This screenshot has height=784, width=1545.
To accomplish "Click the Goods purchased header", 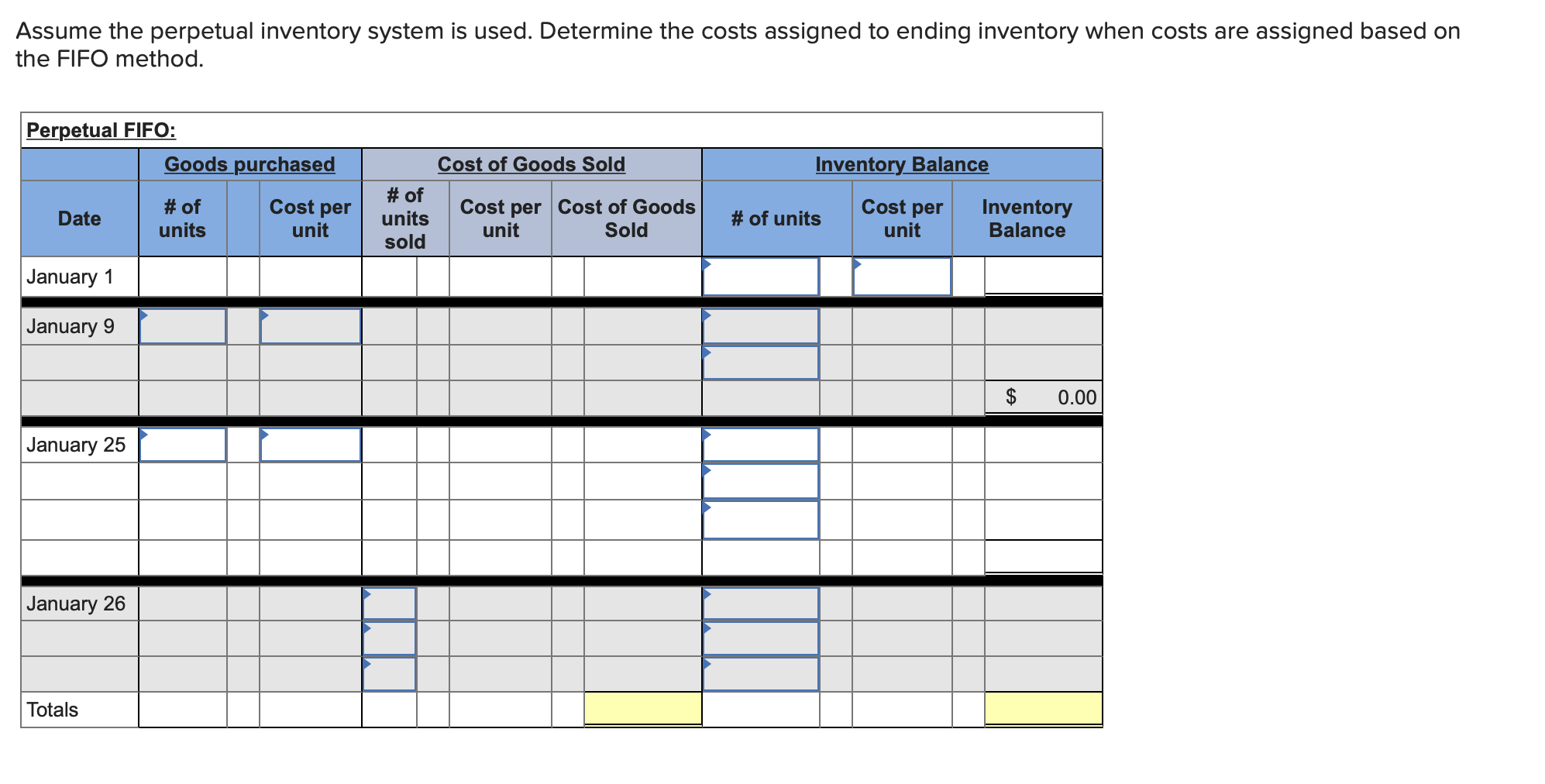I will pos(249,164).
